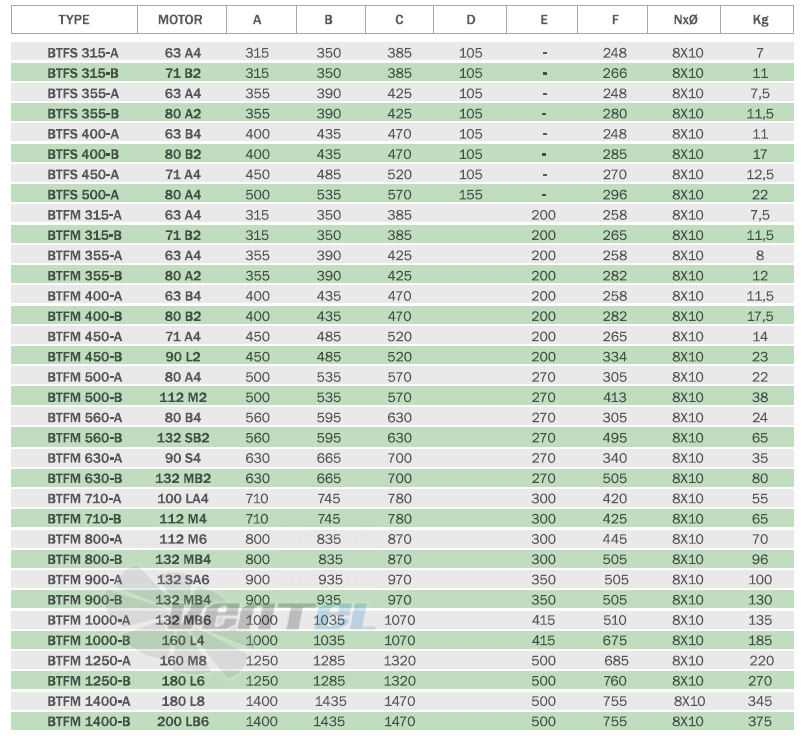Image resolution: width=802 pixels, height=736 pixels.
Task: Click the BTFM 355-B row label
Action: point(84,276)
